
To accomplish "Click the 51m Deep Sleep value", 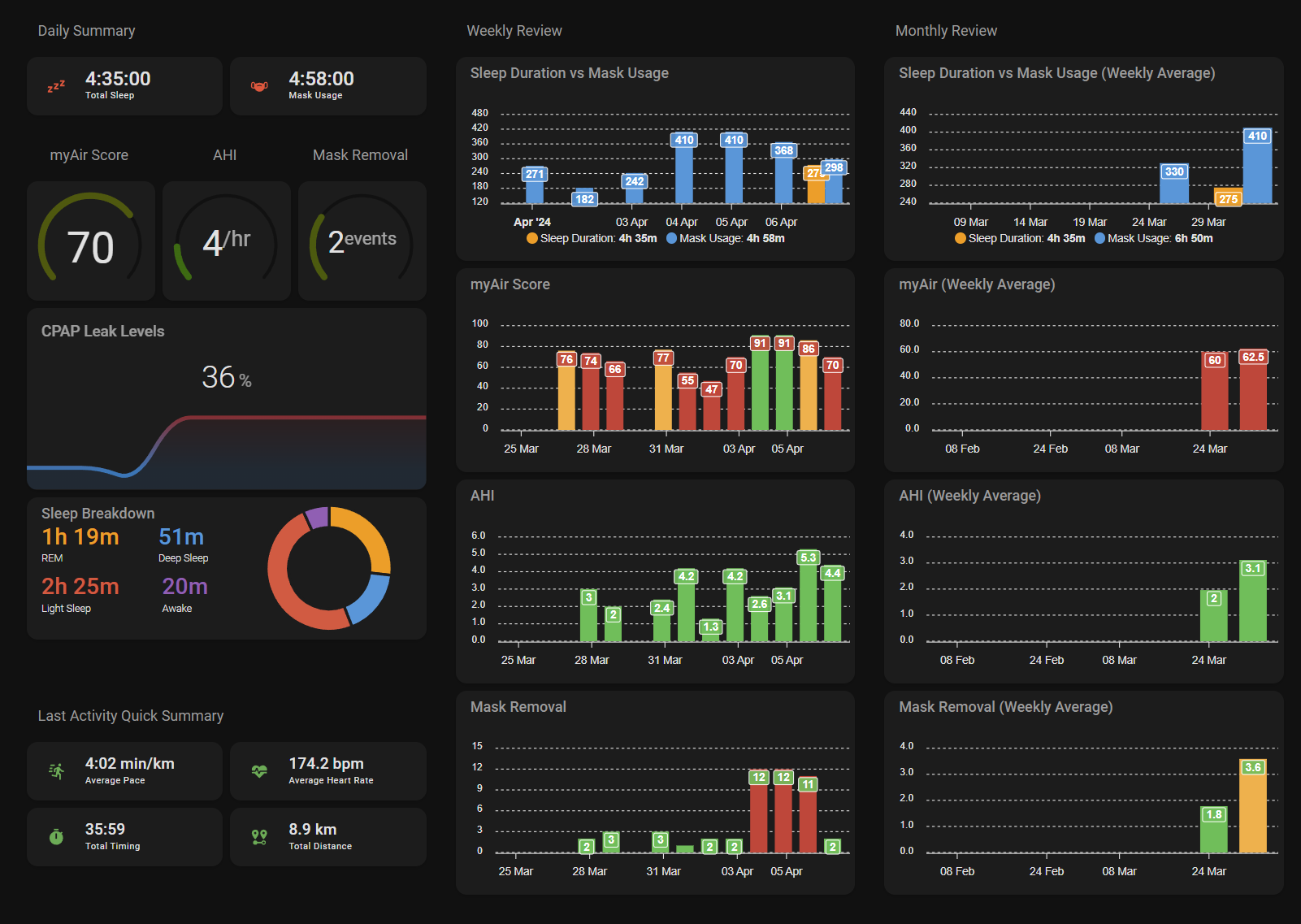I will [181, 537].
